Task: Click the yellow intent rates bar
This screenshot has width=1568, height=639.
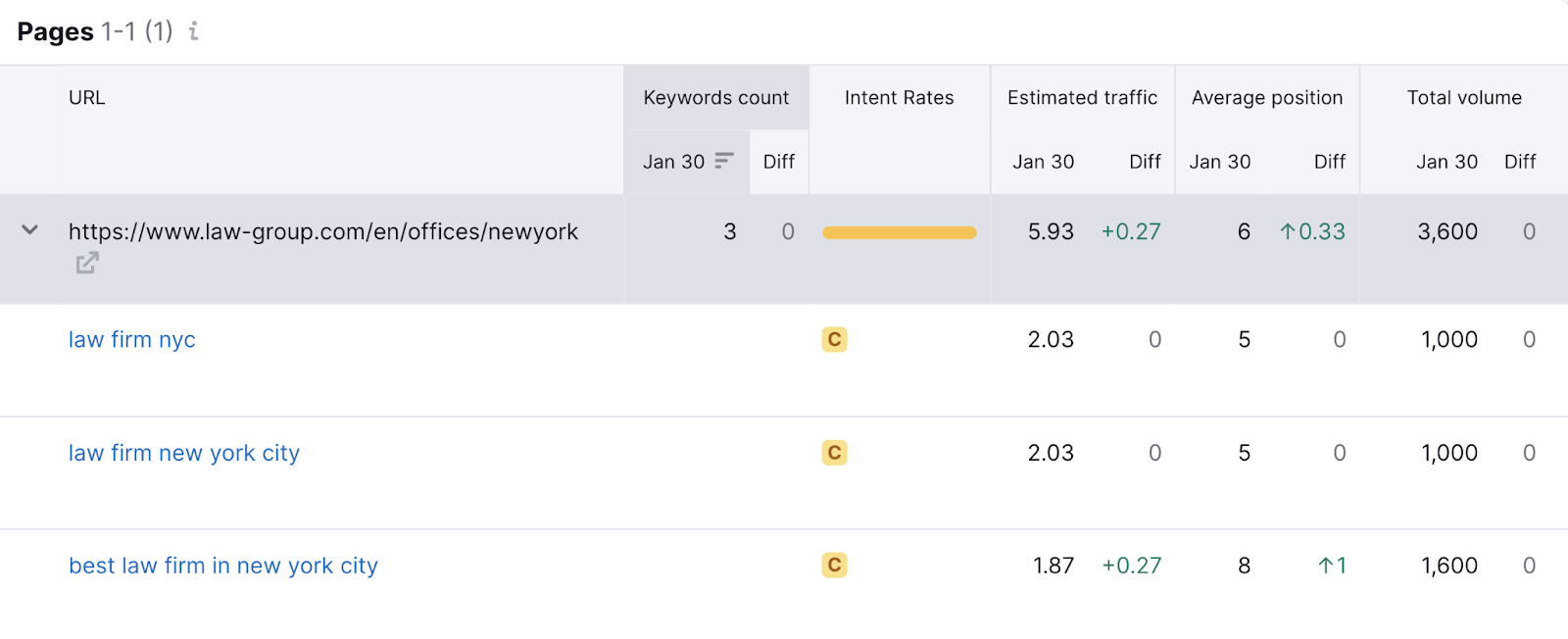Action: pos(899,232)
